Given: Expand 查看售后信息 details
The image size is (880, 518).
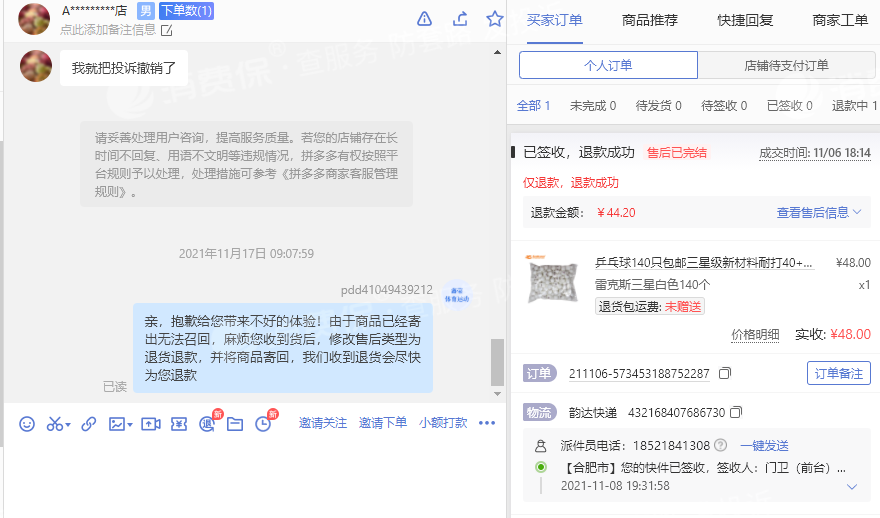Looking at the screenshot, I should 819,213.
